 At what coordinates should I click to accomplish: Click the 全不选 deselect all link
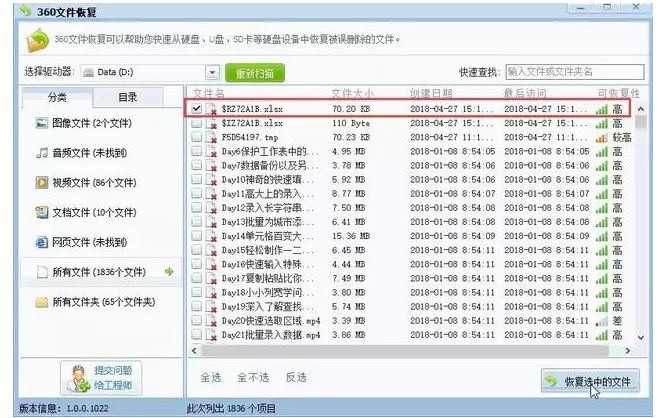pos(253,377)
